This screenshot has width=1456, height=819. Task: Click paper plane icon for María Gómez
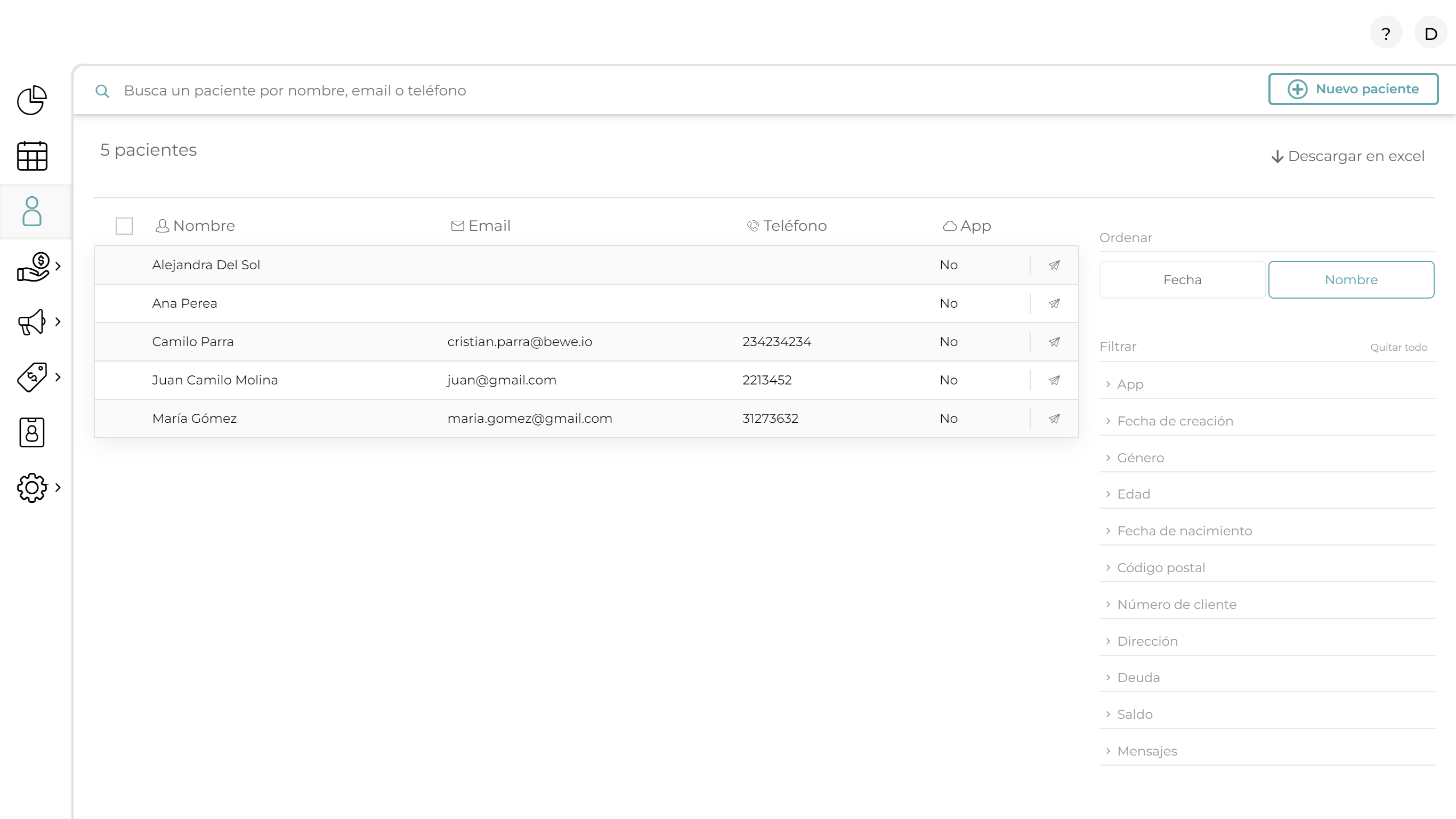point(1054,419)
